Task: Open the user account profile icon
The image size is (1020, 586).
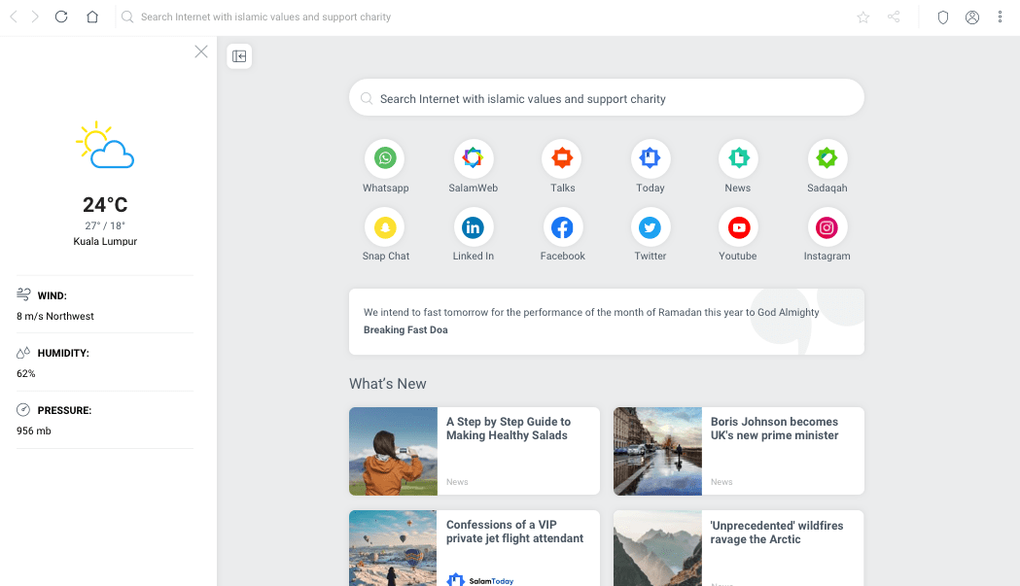Action: point(972,17)
